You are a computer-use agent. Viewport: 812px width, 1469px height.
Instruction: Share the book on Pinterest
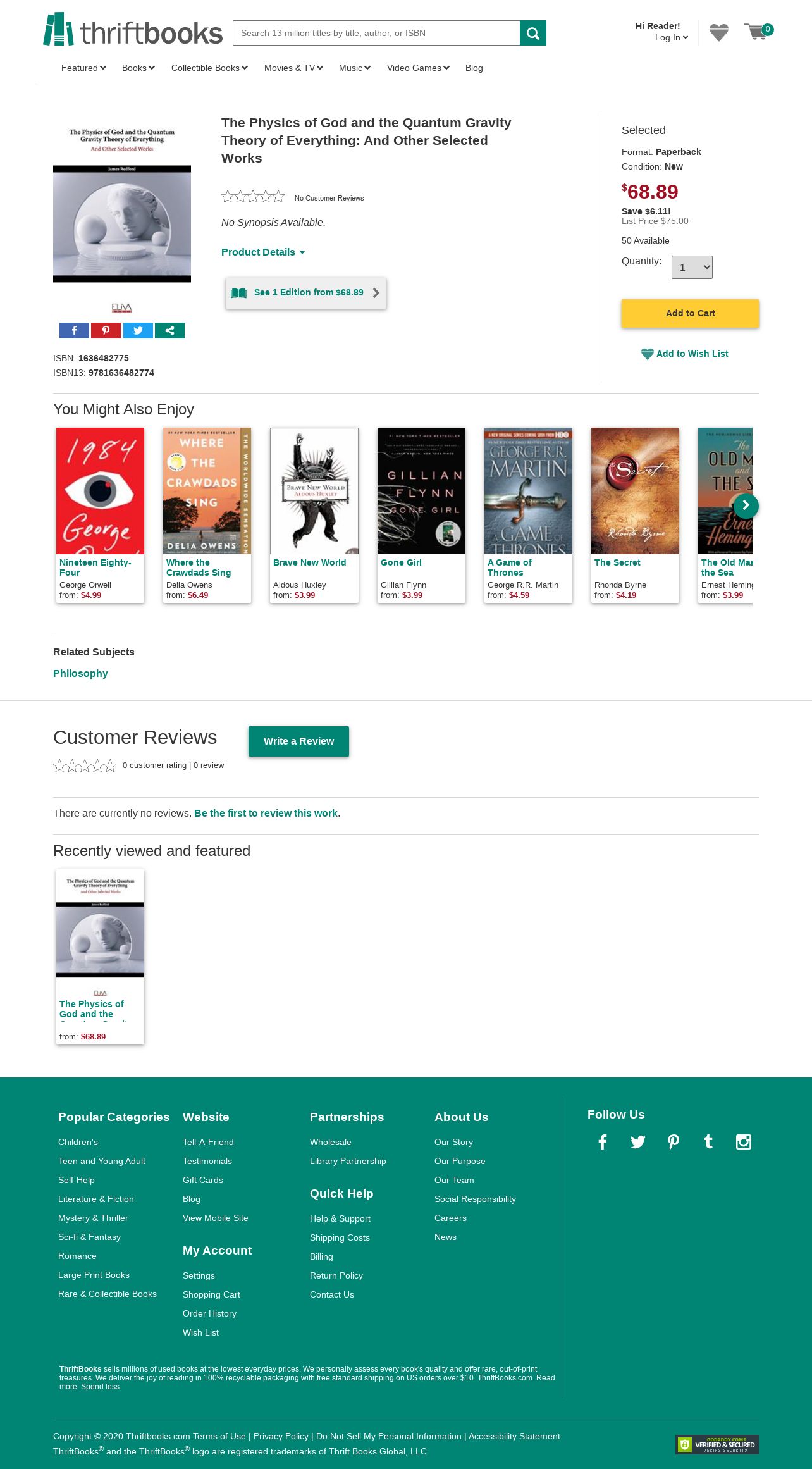(x=106, y=330)
